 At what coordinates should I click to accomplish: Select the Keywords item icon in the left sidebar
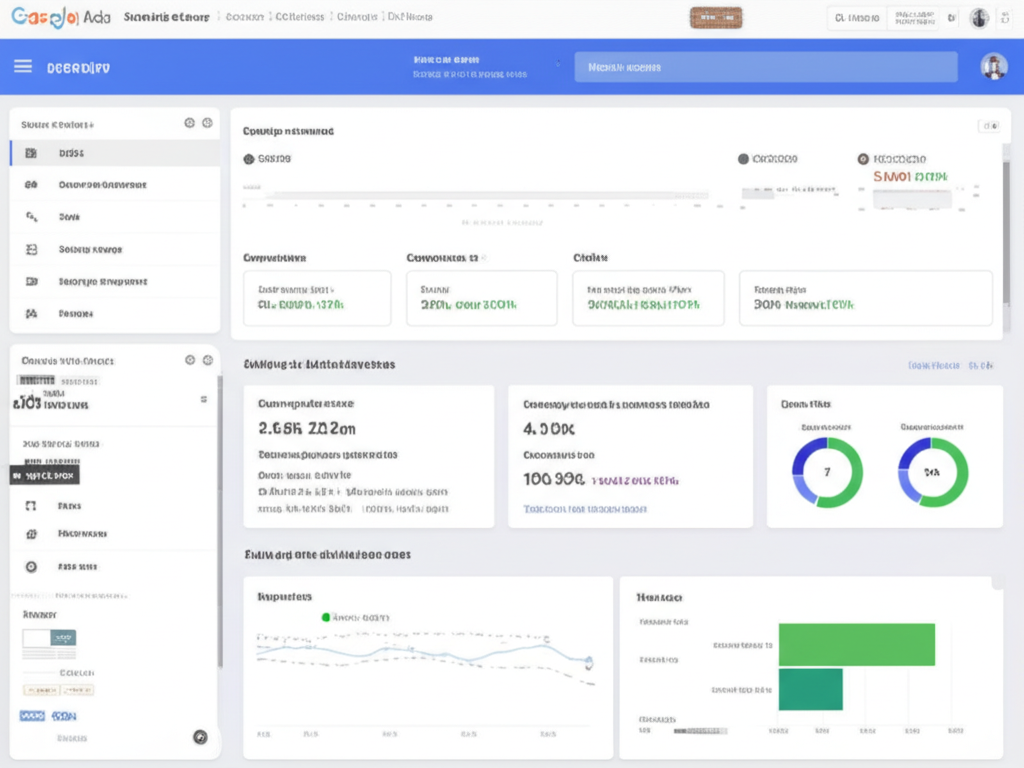pos(30,249)
